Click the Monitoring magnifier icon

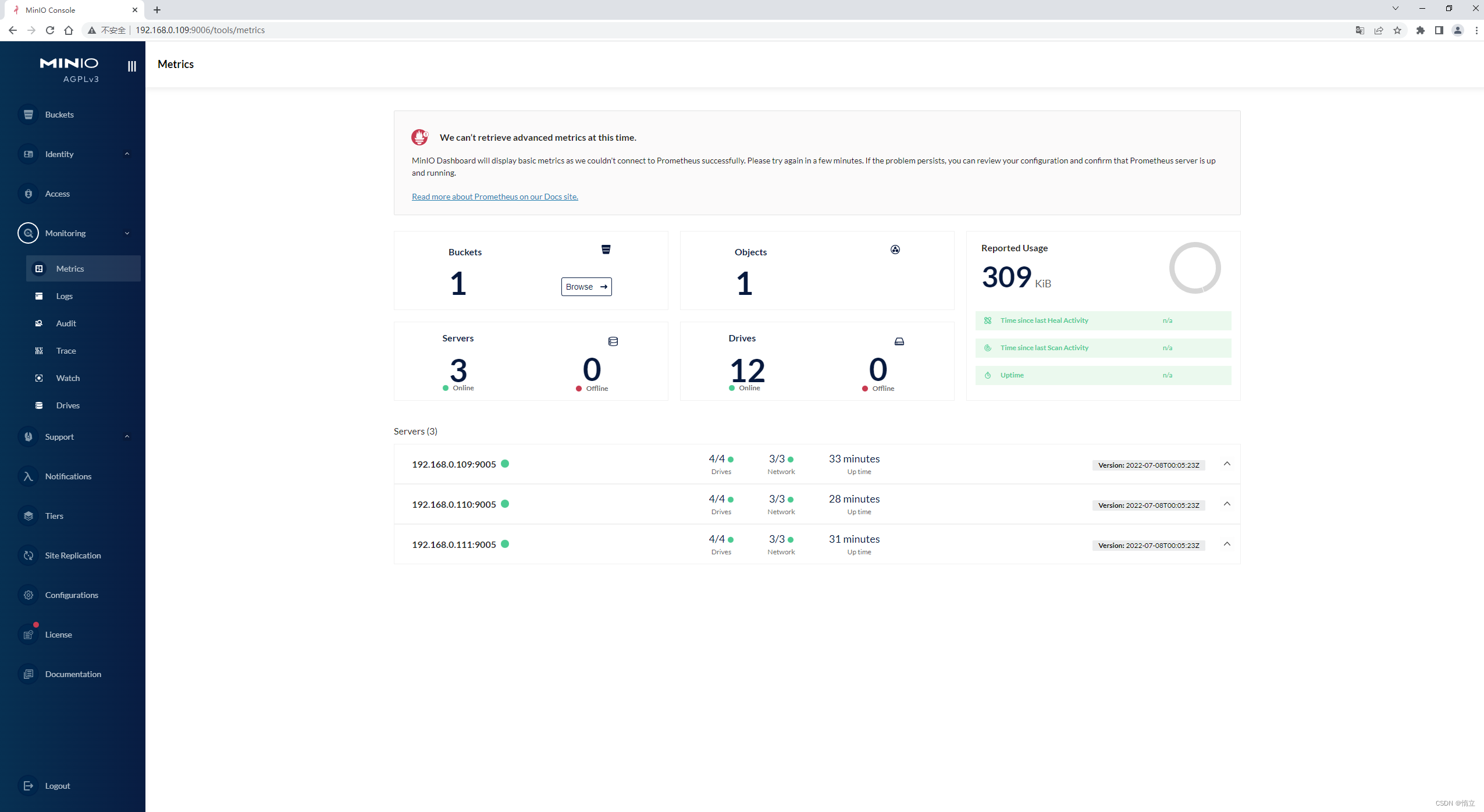pos(28,233)
